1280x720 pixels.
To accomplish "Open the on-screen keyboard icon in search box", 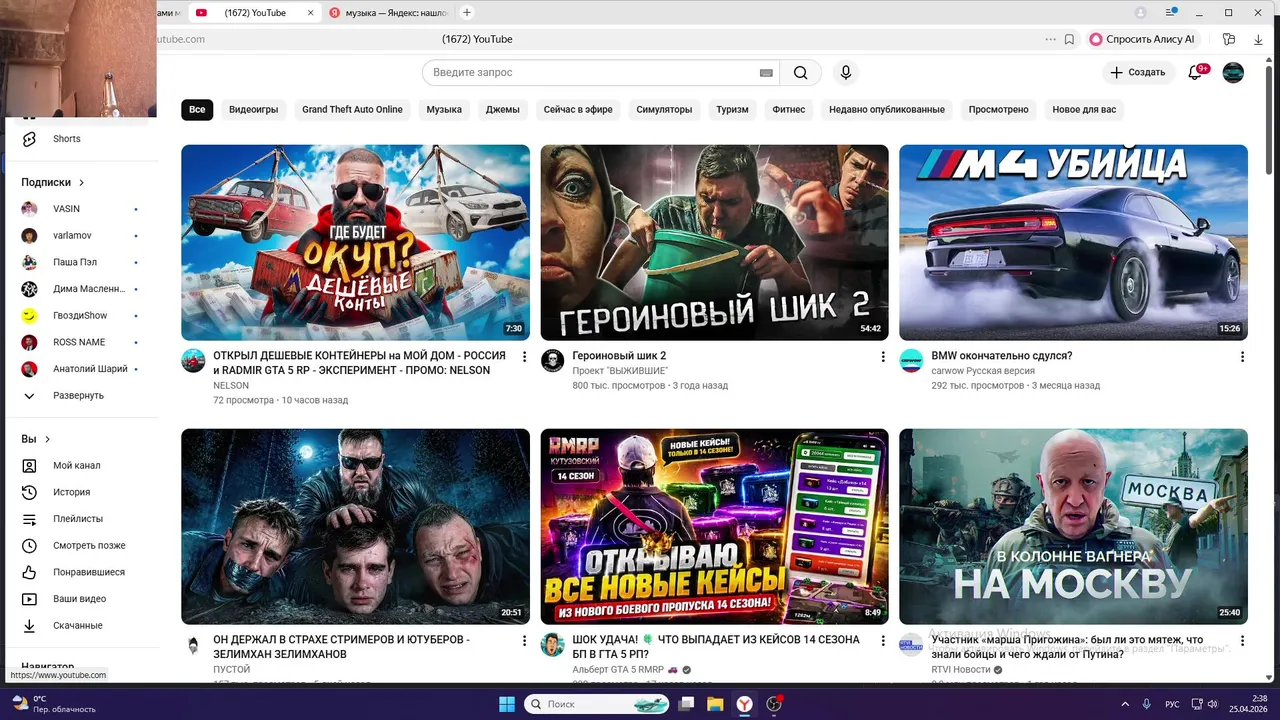I will [766, 73].
